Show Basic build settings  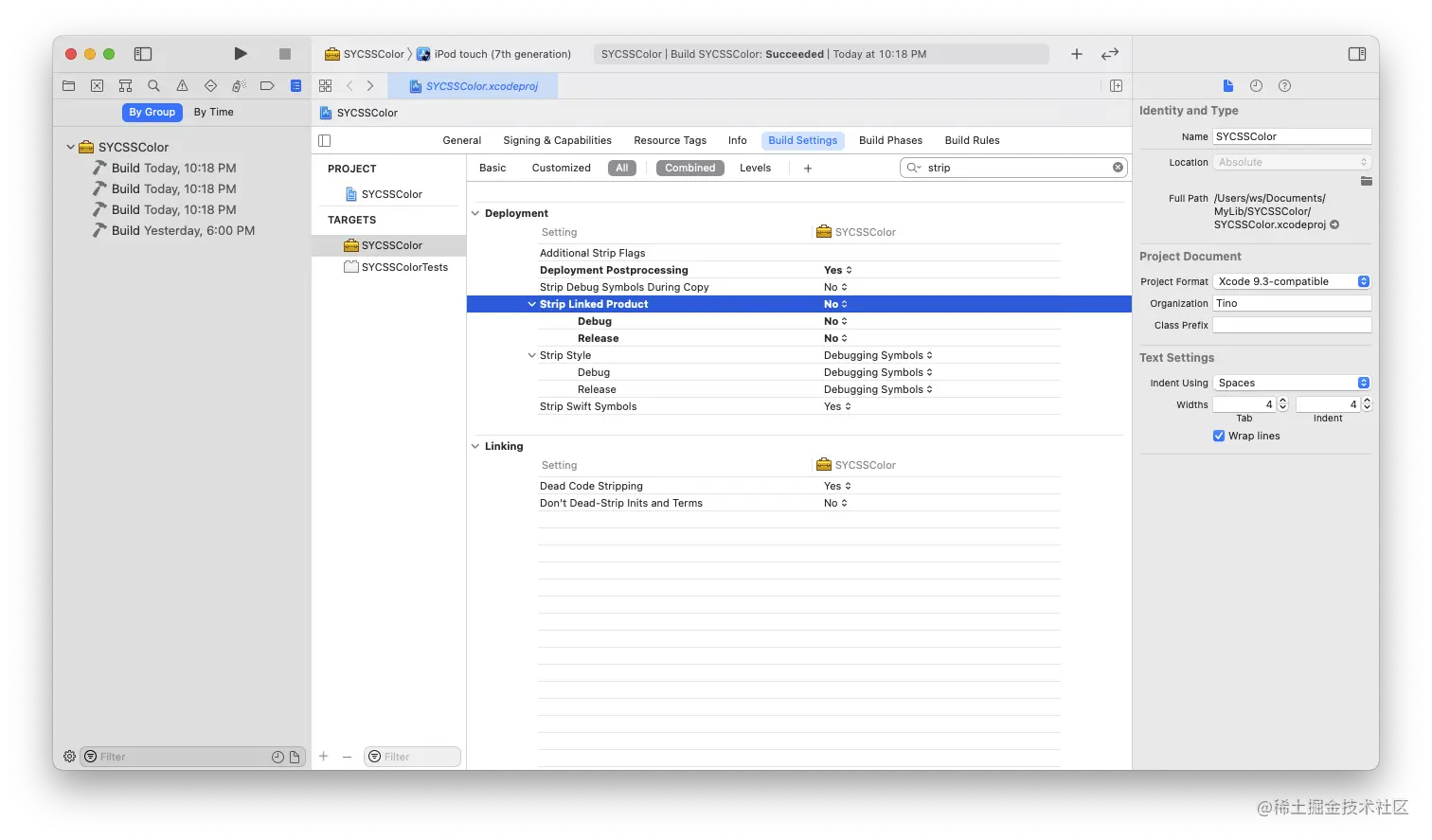(x=492, y=168)
